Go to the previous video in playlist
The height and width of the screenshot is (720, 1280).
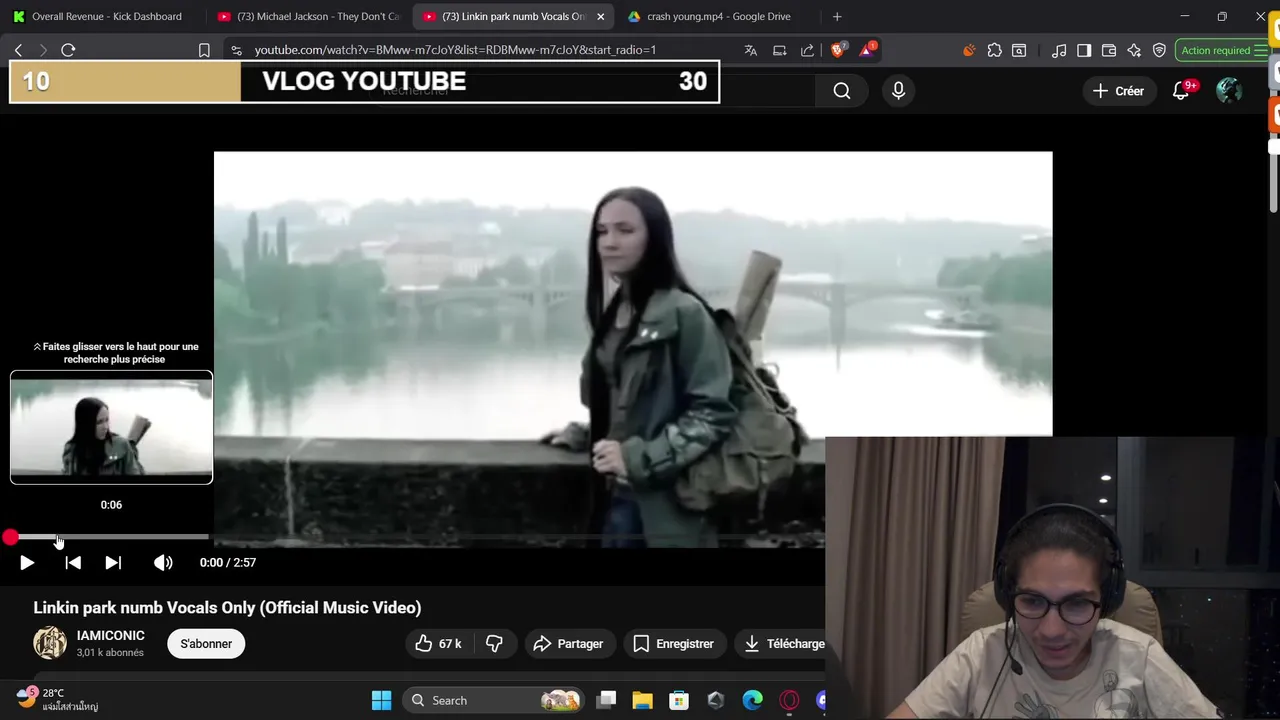tap(73, 563)
